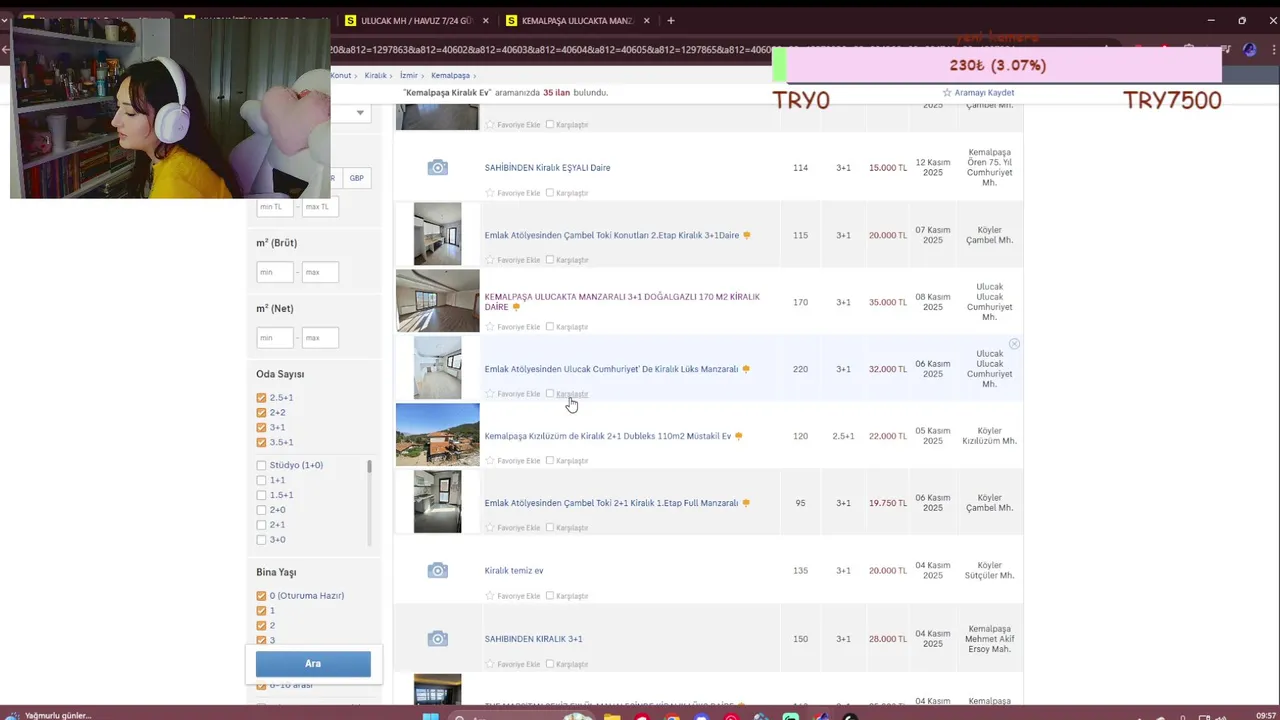Viewport: 1280px width, 720px height.
Task: Open thumbnail of the KEMALPAŞA ULUCAKTA MANZARALI listing
Action: (x=437, y=301)
